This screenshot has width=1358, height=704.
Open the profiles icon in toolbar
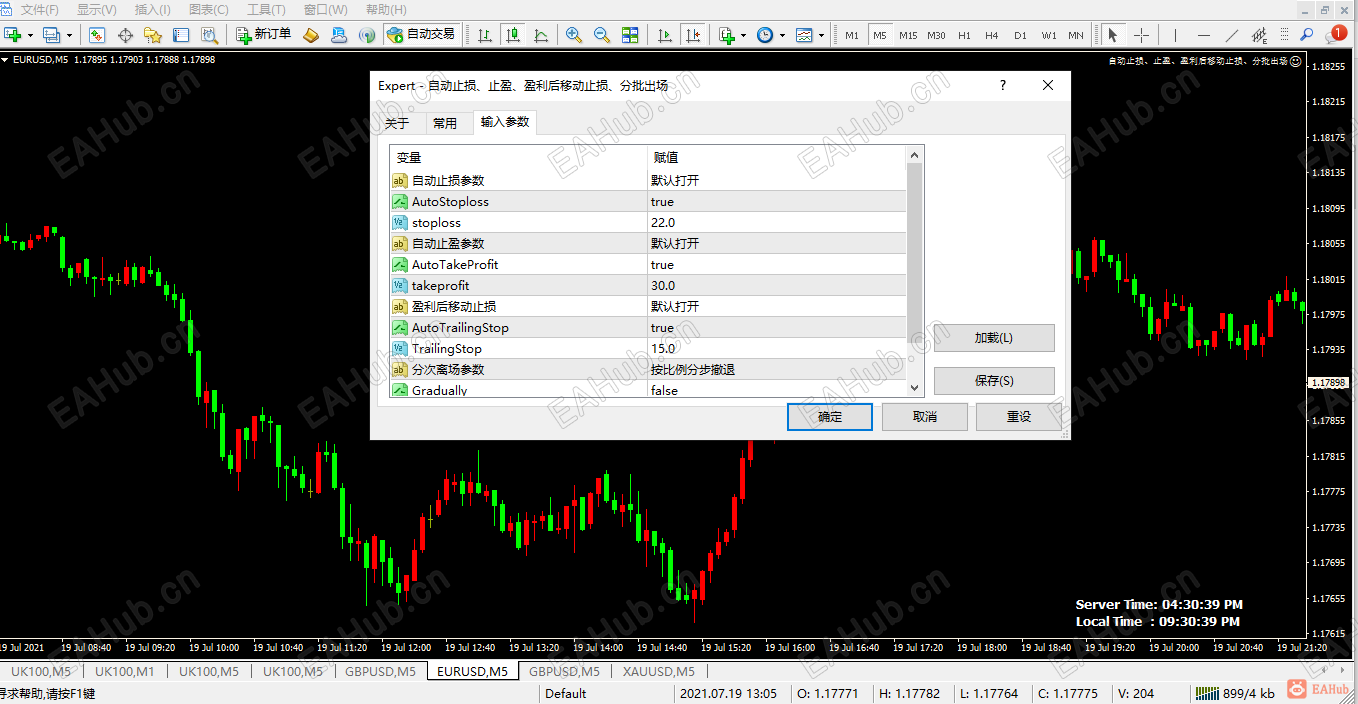pos(50,35)
